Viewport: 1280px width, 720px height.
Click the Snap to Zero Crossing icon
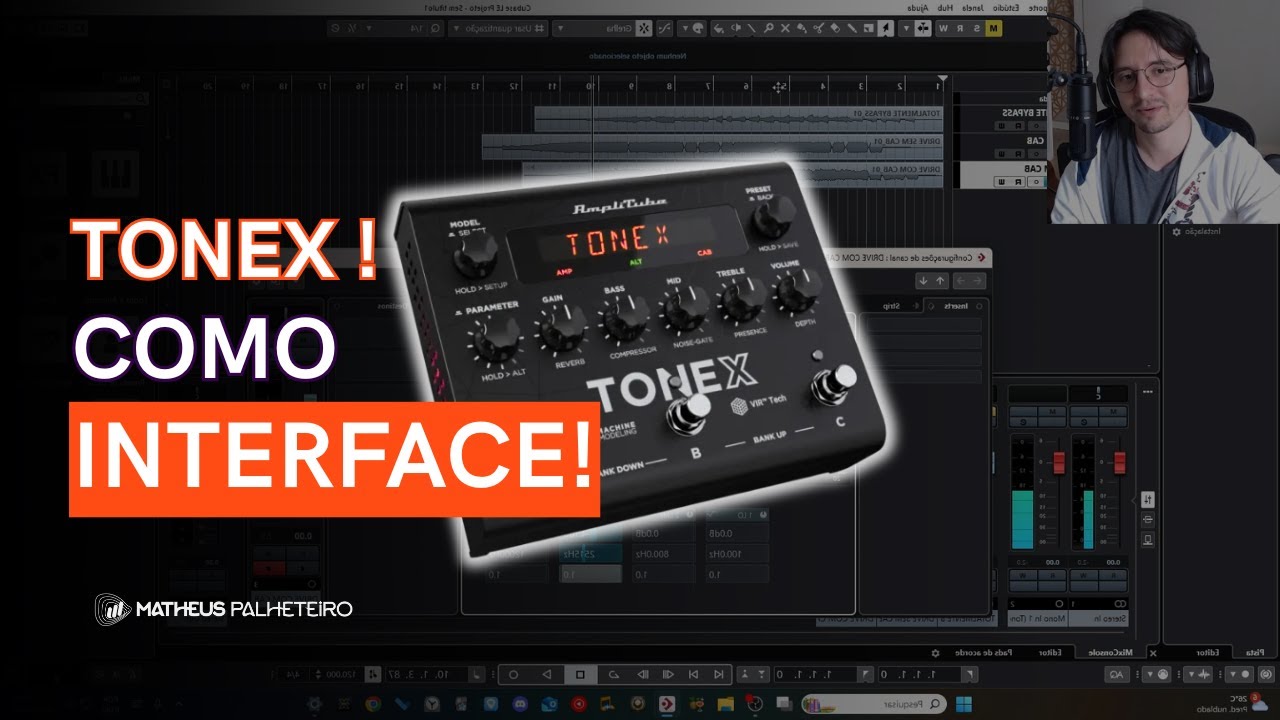665,28
